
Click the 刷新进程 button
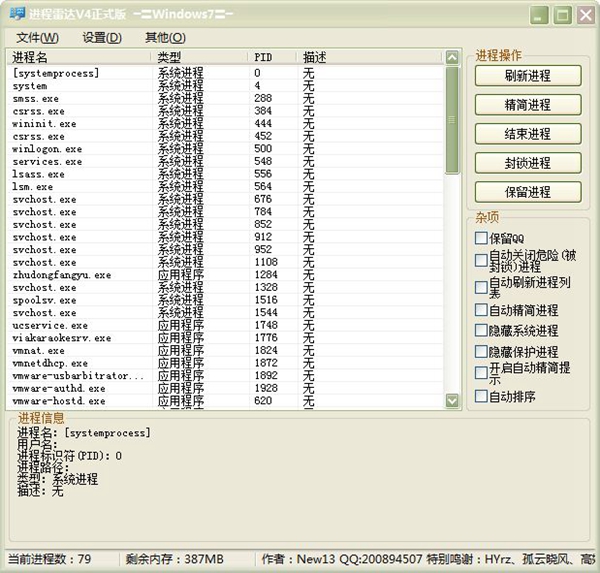(x=528, y=76)
